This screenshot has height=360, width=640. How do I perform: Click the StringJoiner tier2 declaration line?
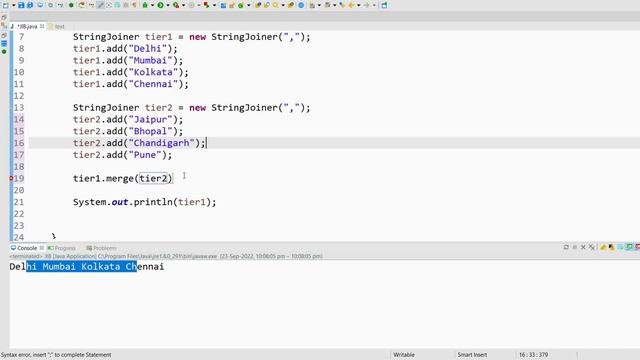[x=191, y=108]
